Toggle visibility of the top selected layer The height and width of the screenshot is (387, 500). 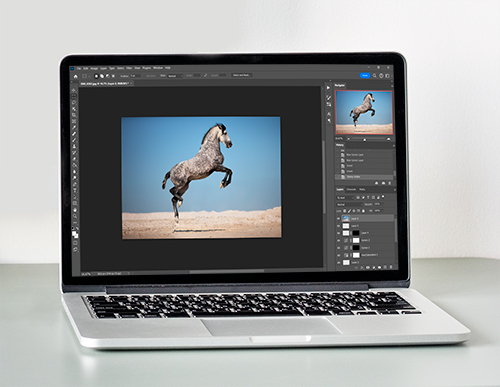coord(338,219)
